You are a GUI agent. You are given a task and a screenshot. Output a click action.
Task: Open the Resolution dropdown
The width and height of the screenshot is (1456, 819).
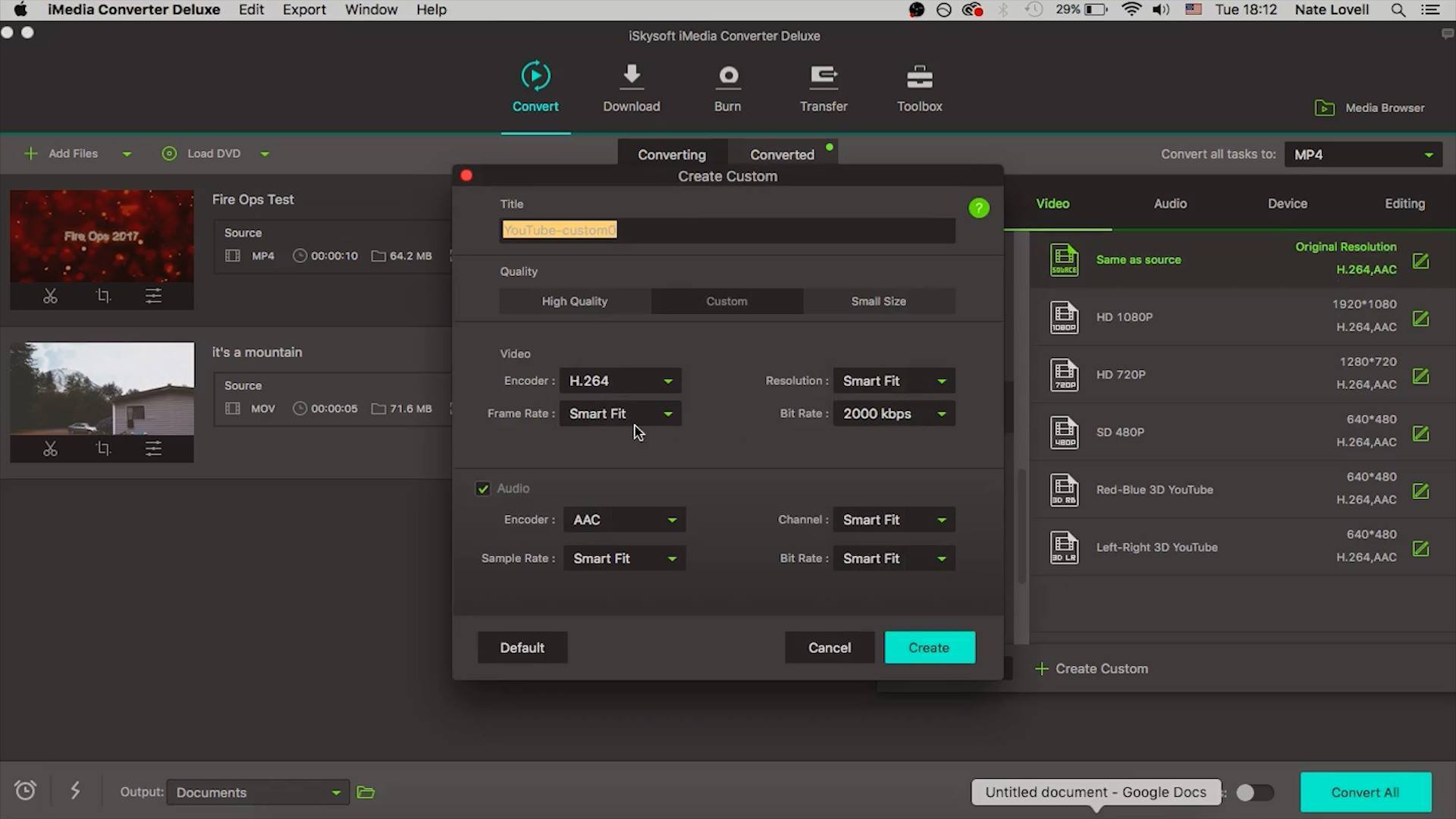894,381
